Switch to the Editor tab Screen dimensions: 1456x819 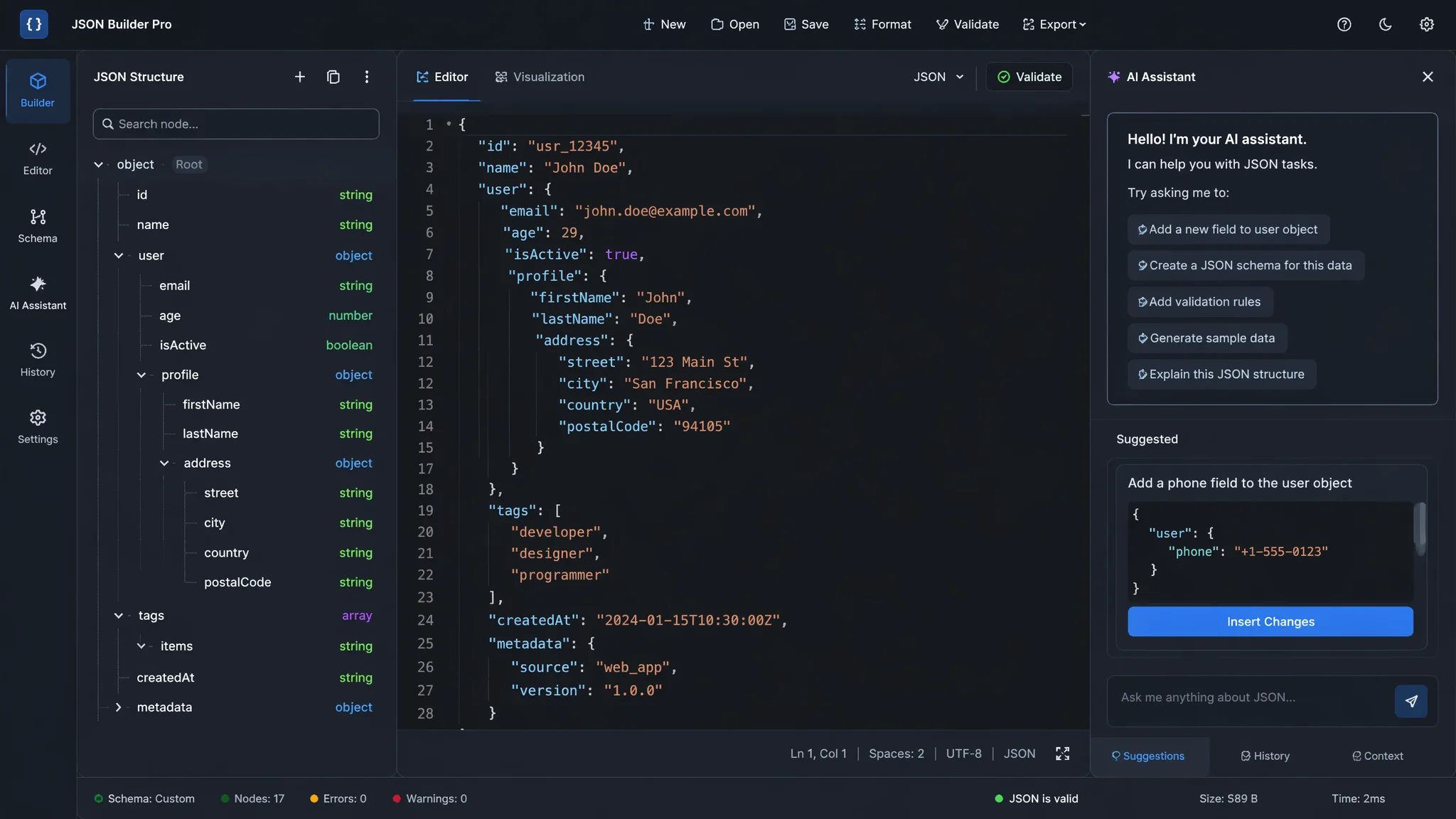pyautogui.click(x=442, y=77)
